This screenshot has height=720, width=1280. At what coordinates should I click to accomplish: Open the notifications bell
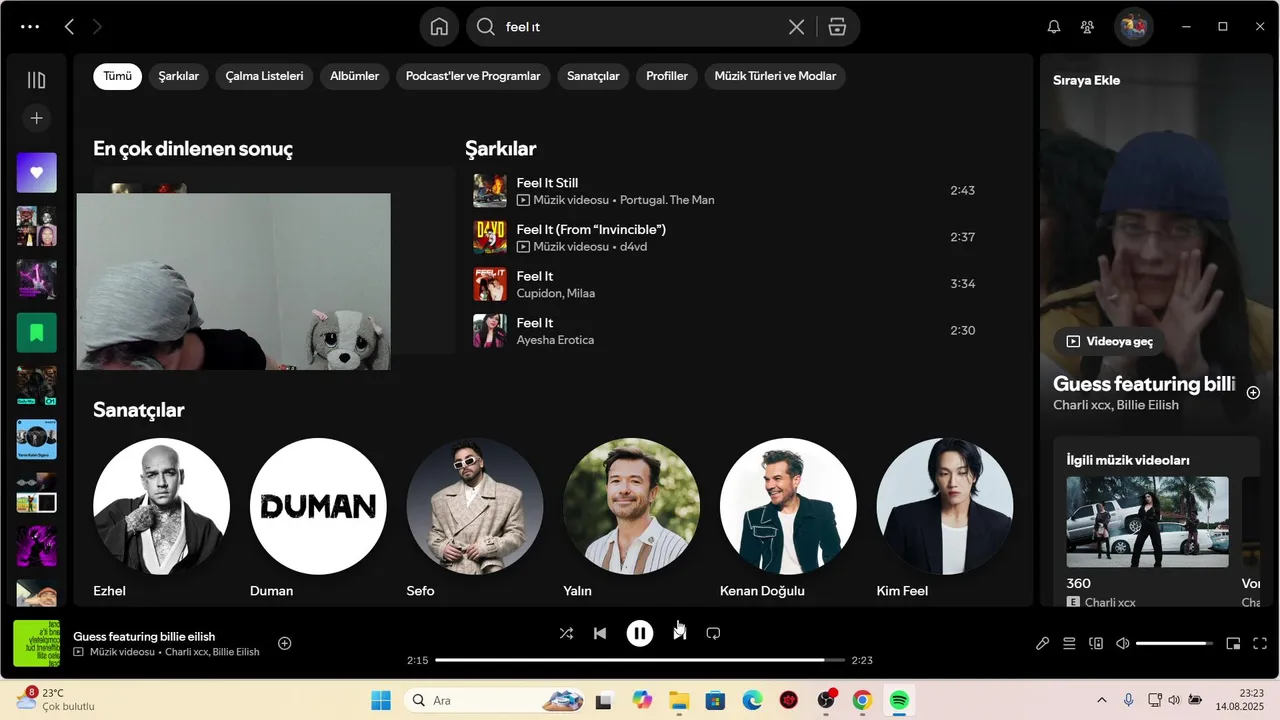pyautogui.click(x=1053, y=27)
